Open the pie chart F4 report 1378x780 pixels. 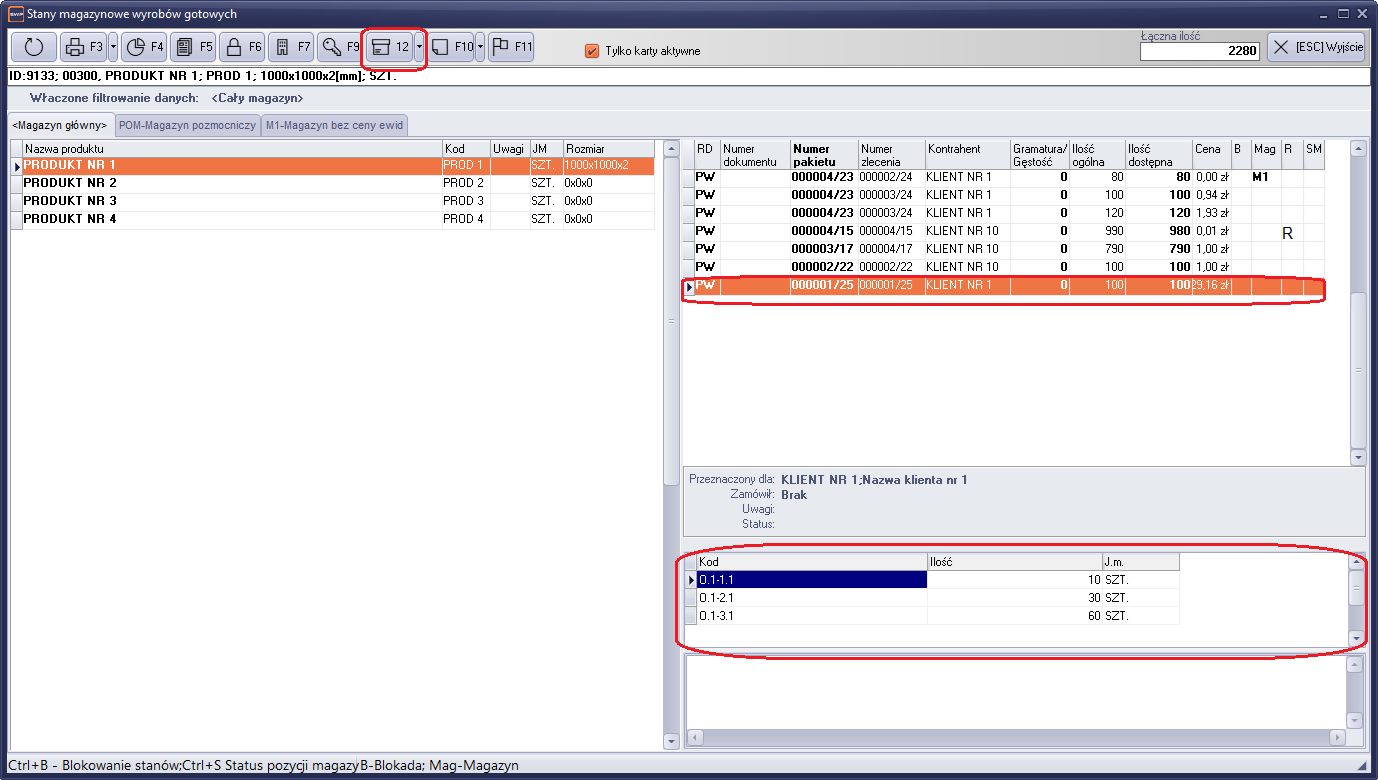(143, 47)
